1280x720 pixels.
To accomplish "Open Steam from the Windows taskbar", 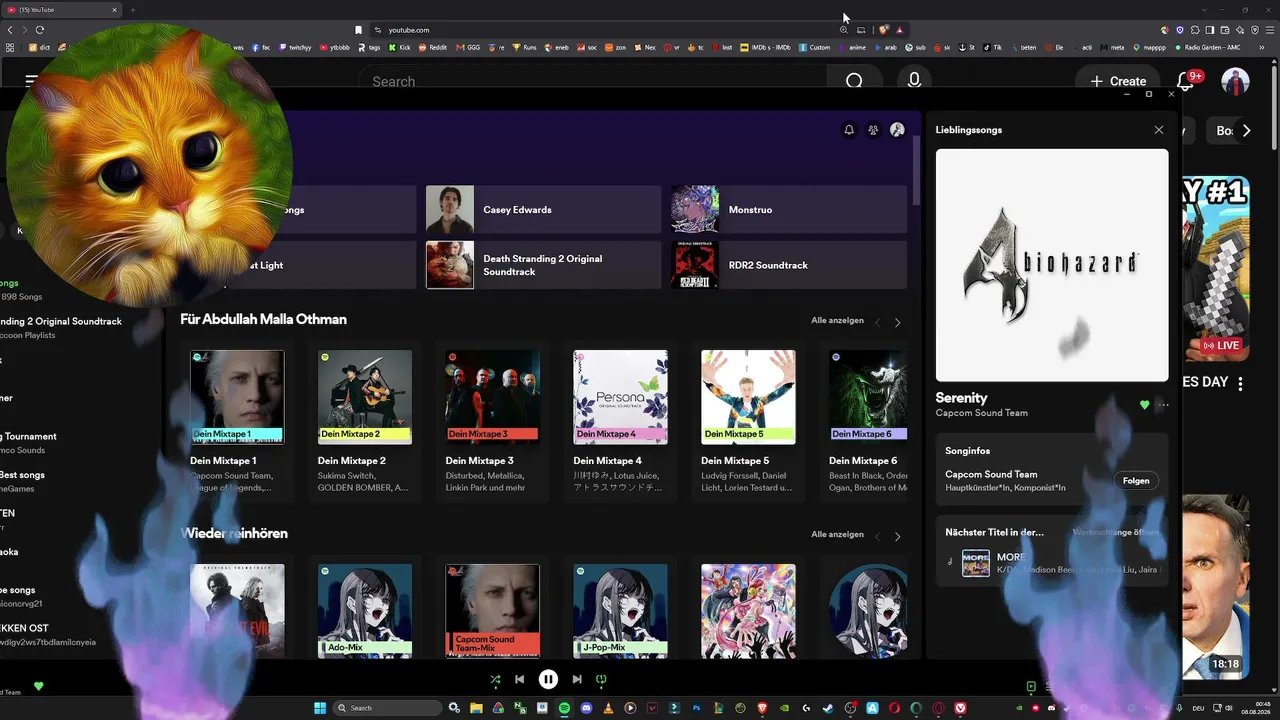I will pyautogui.click(x=828, y=708).
